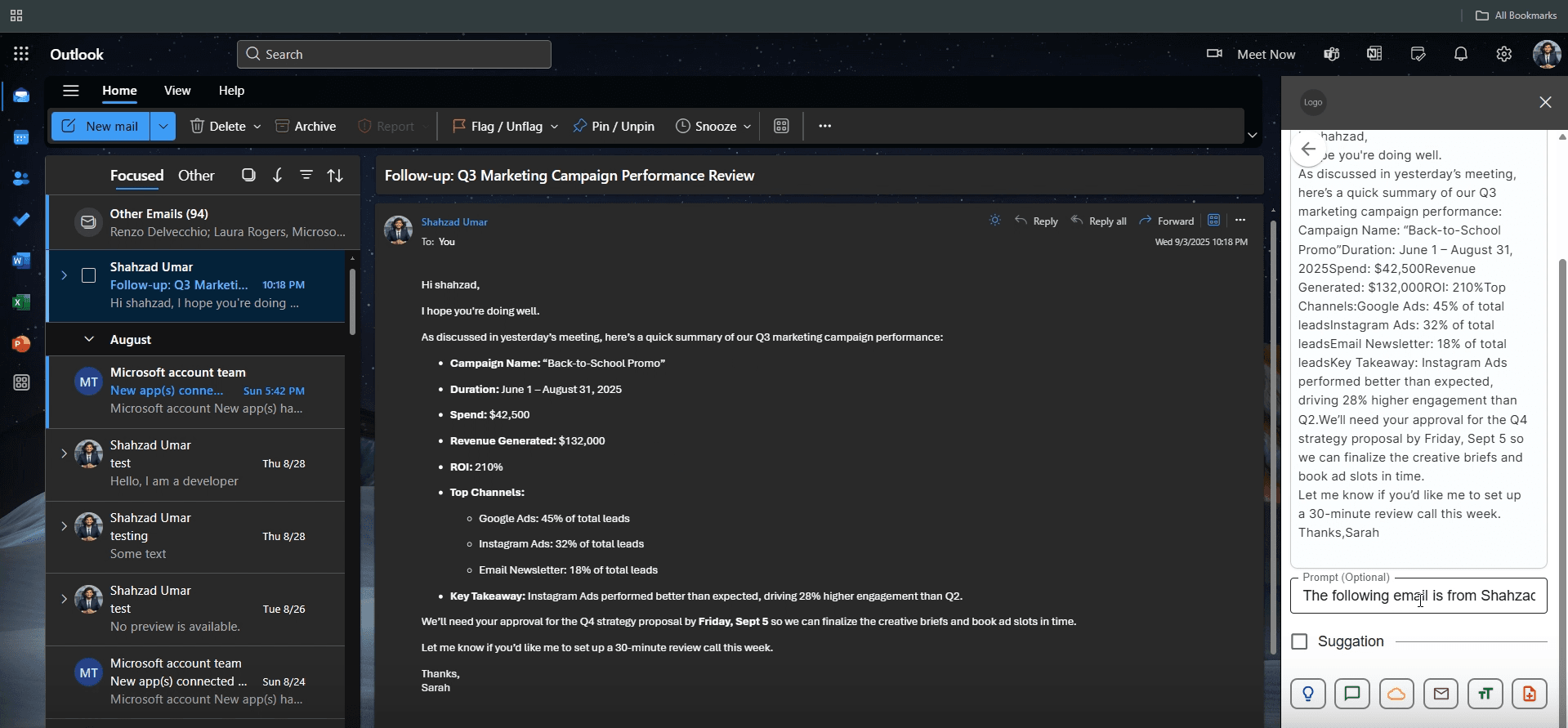Open the select-mode icon in list header

pos(248,175)
